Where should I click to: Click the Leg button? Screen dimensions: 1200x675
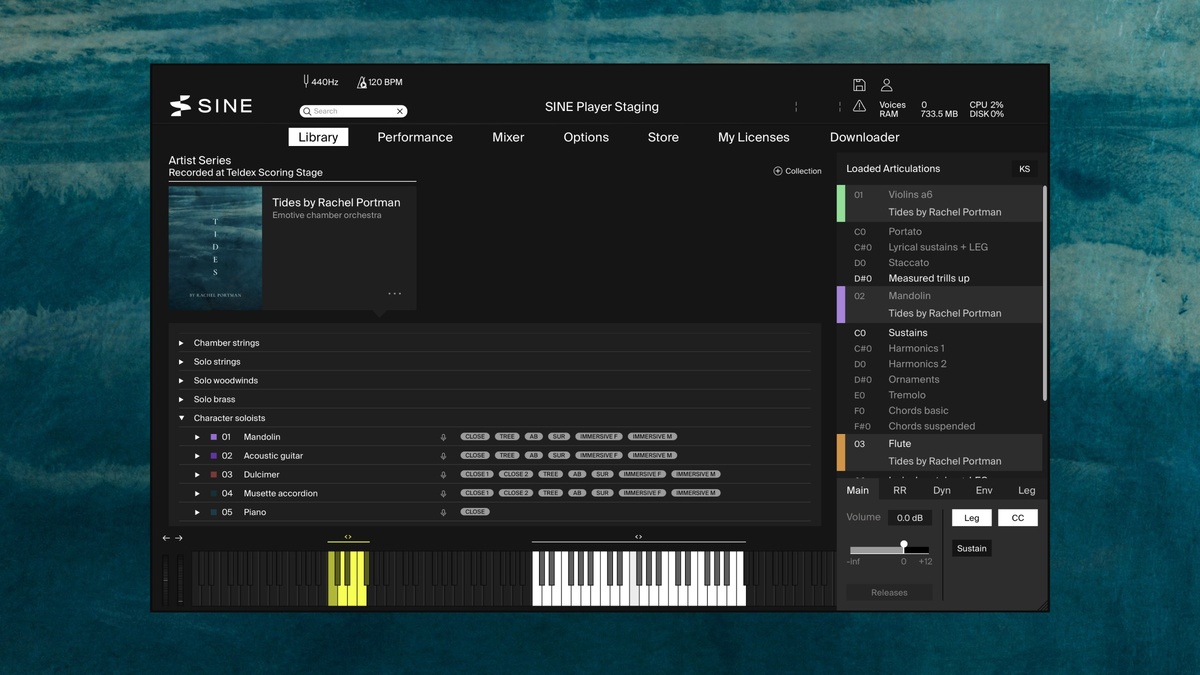point(971,518)
